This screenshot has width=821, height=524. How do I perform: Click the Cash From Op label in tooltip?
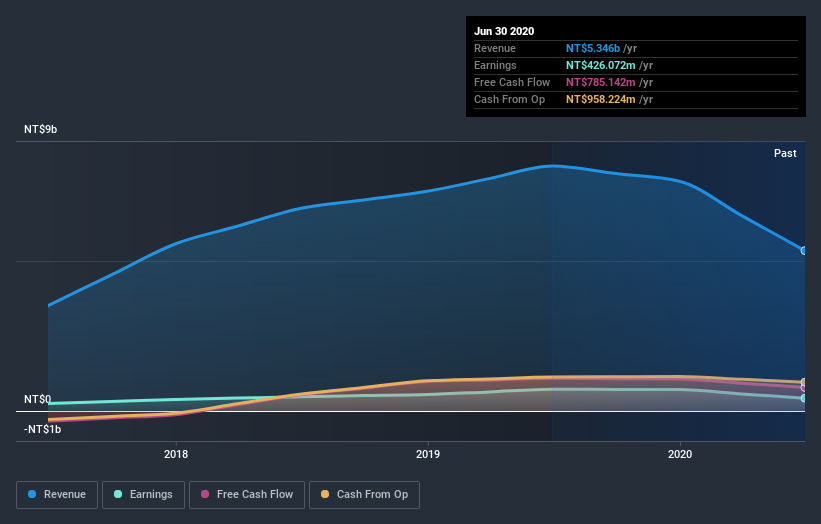[x=509, y=99]
